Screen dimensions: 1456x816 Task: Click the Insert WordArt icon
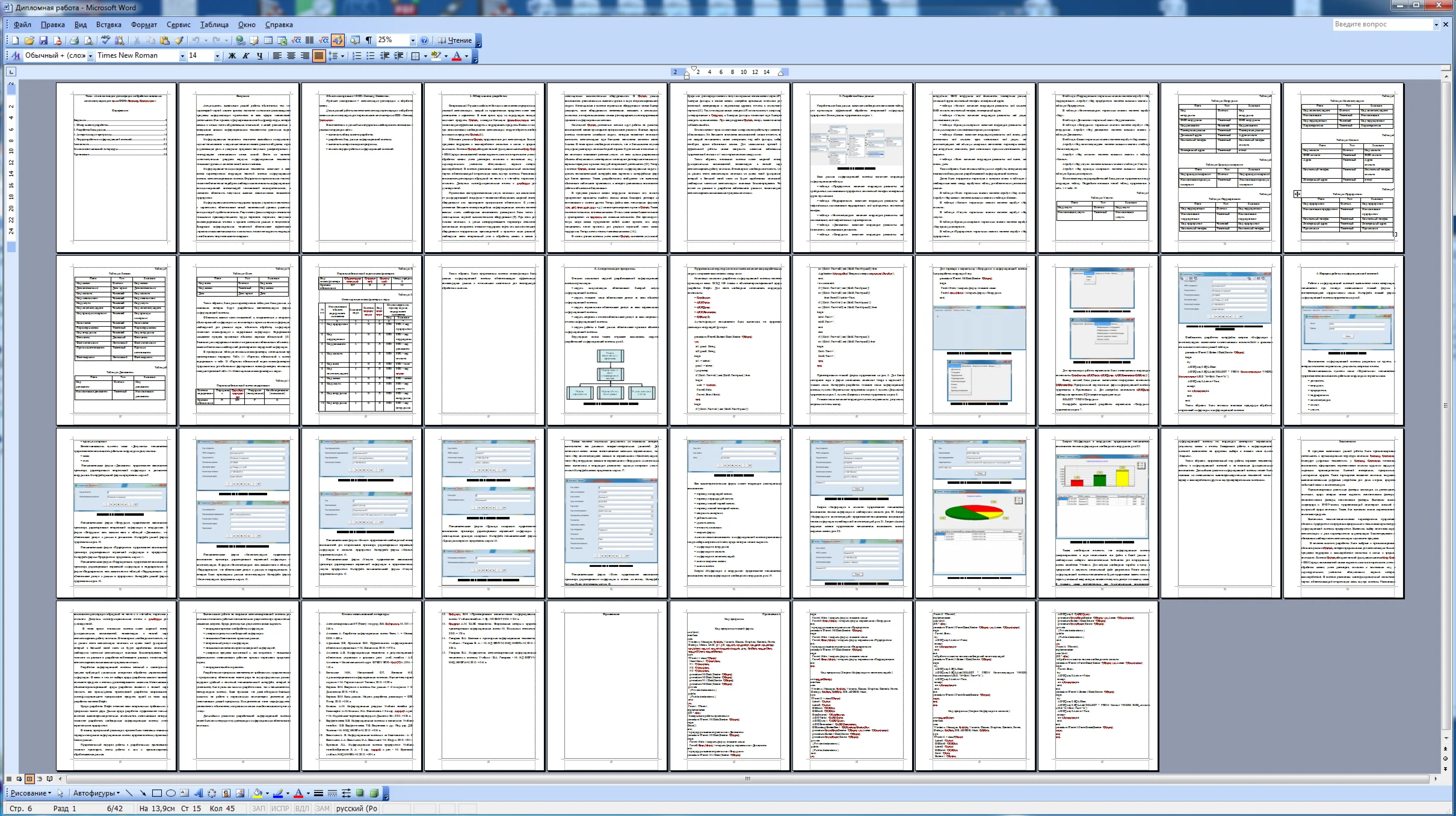198,793
